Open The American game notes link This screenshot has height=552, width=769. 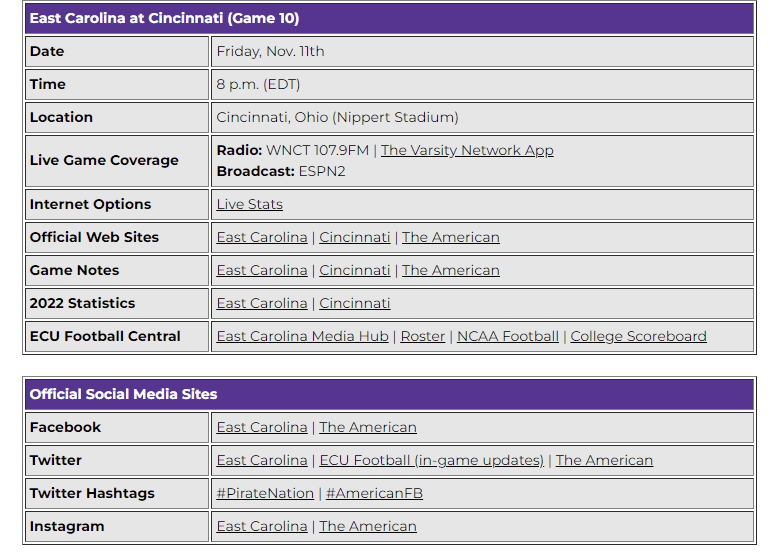pos(451,270)
